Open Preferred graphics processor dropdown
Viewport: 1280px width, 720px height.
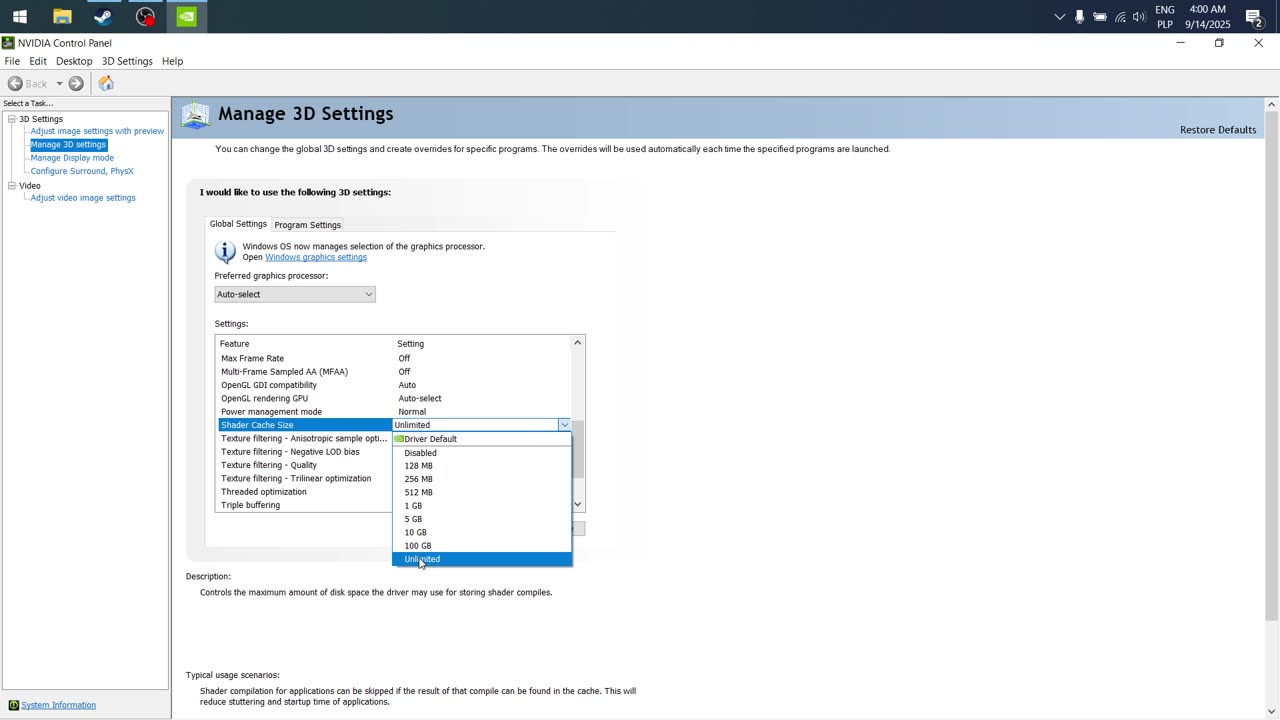pos(295,294)
